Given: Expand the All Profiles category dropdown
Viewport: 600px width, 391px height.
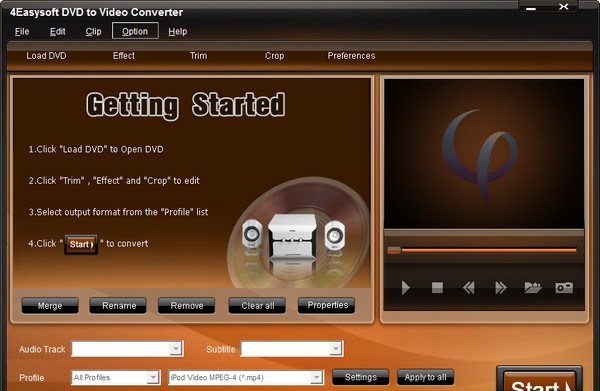Looking at the screenshot, I should 153,378.
